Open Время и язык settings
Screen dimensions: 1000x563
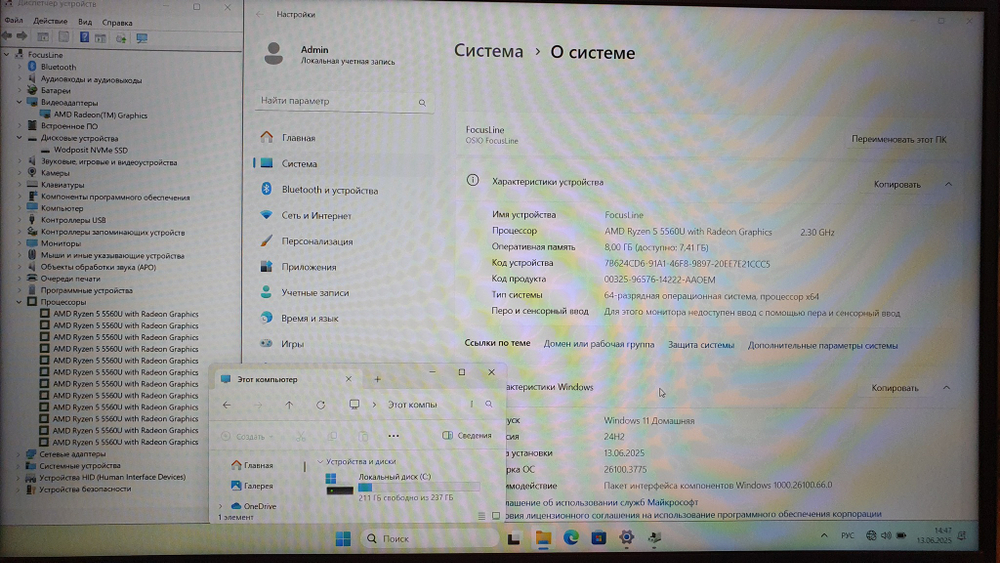(x=310, y=318)
